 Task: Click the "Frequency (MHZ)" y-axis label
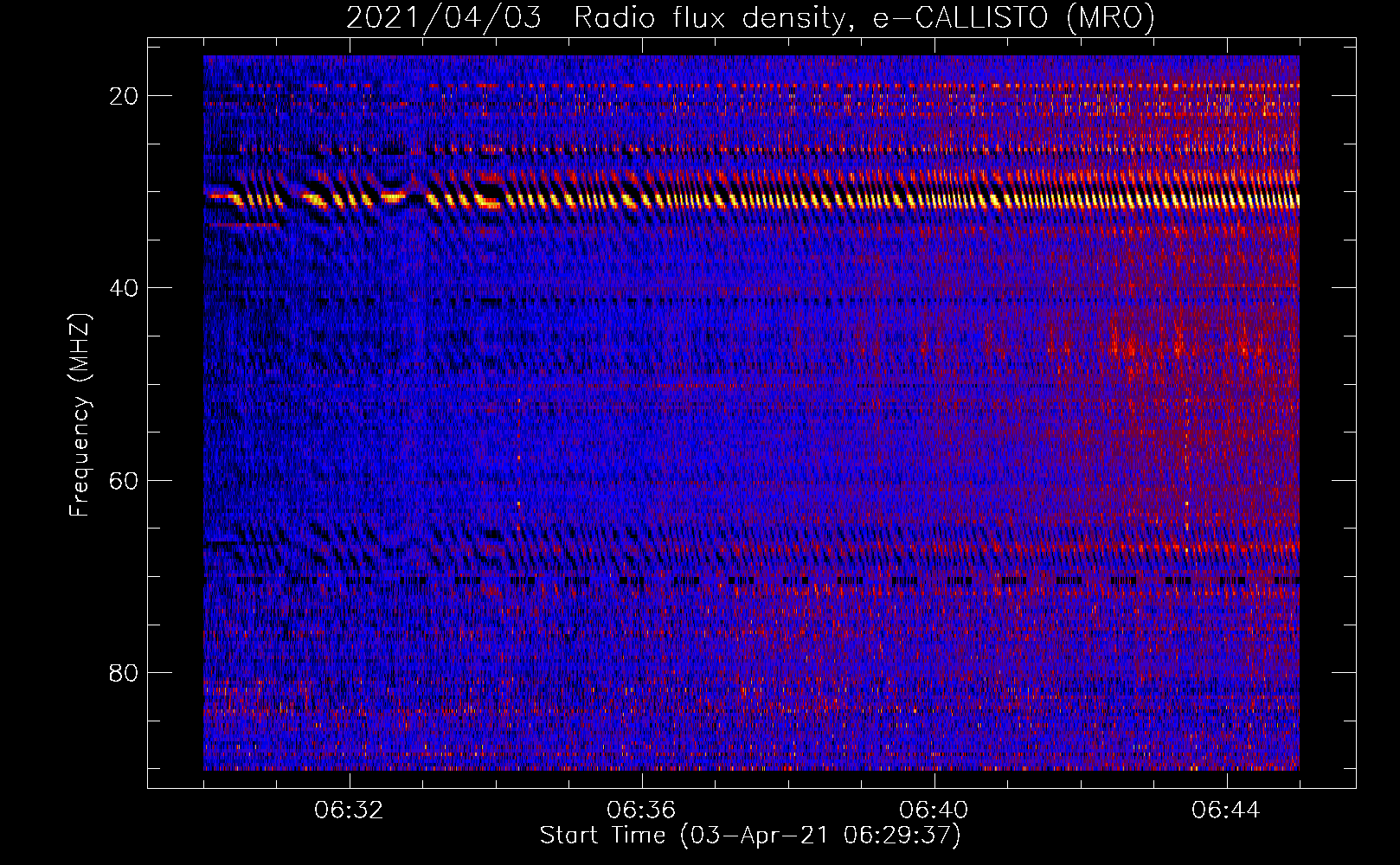(x=80, y=415)
